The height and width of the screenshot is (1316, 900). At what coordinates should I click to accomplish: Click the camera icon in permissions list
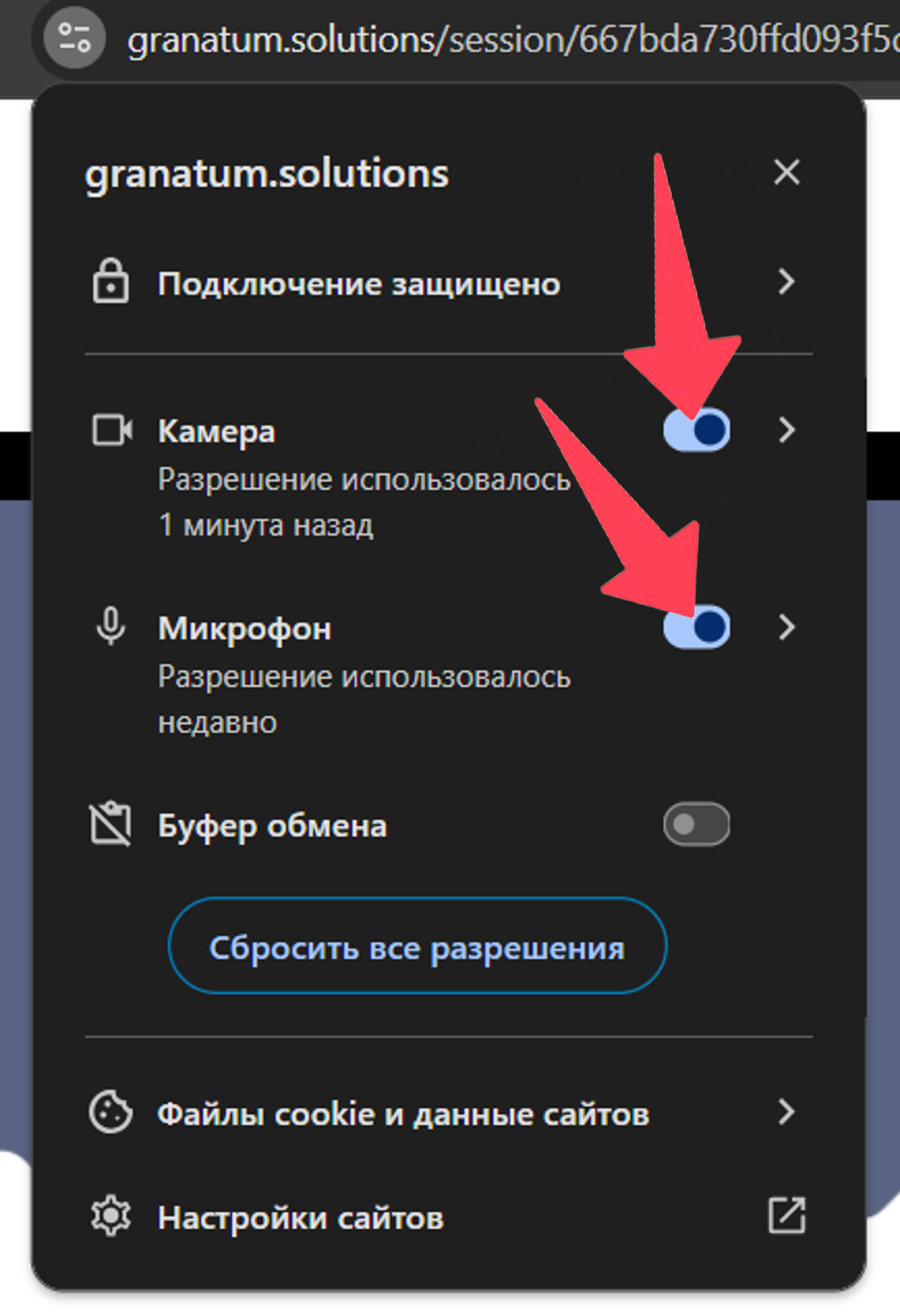tap(112, 430)
